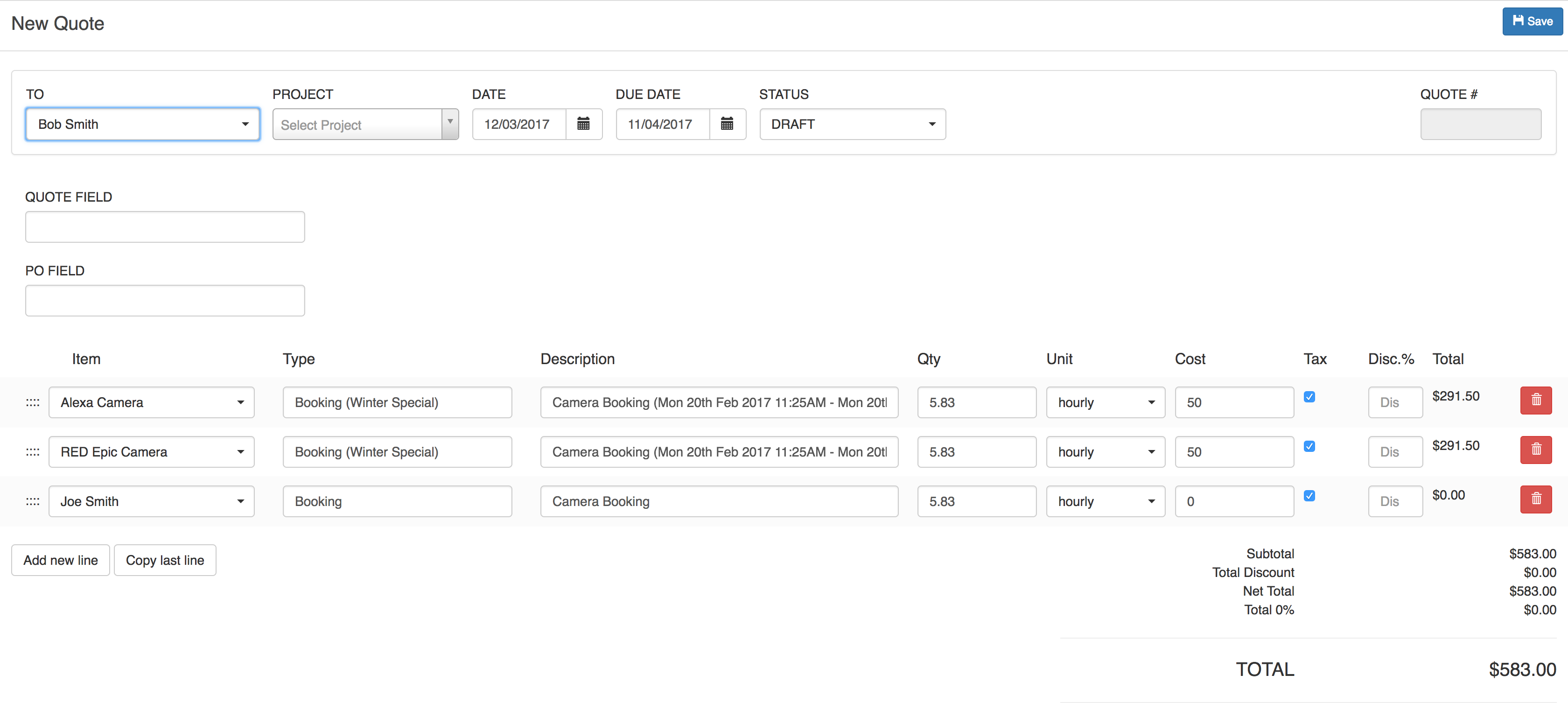This screenshot has width=1568, height=703.
Task: Edit the Camera Booking description for Joe Smith
Action: pos(719,501)
